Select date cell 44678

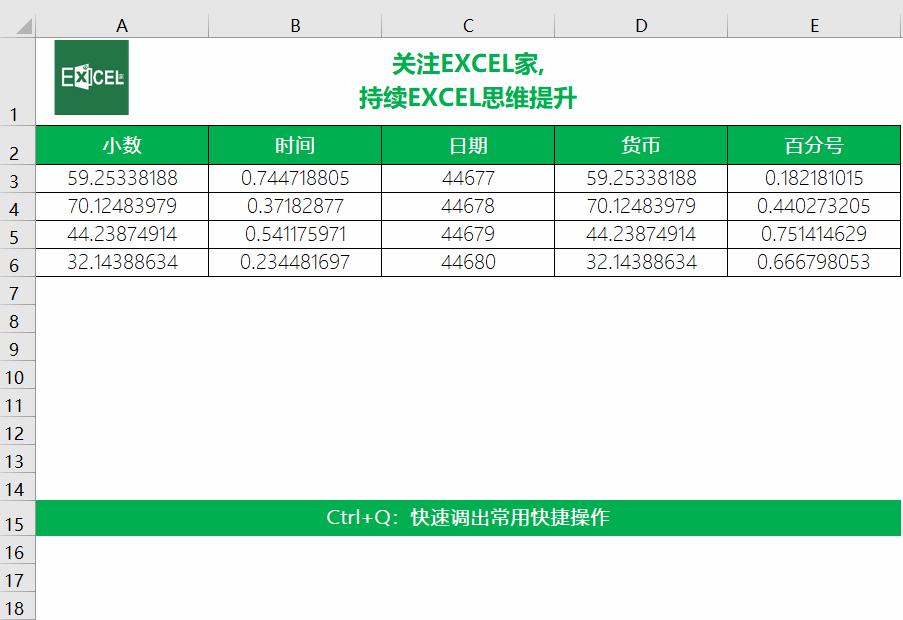click(x=468, y=206)
